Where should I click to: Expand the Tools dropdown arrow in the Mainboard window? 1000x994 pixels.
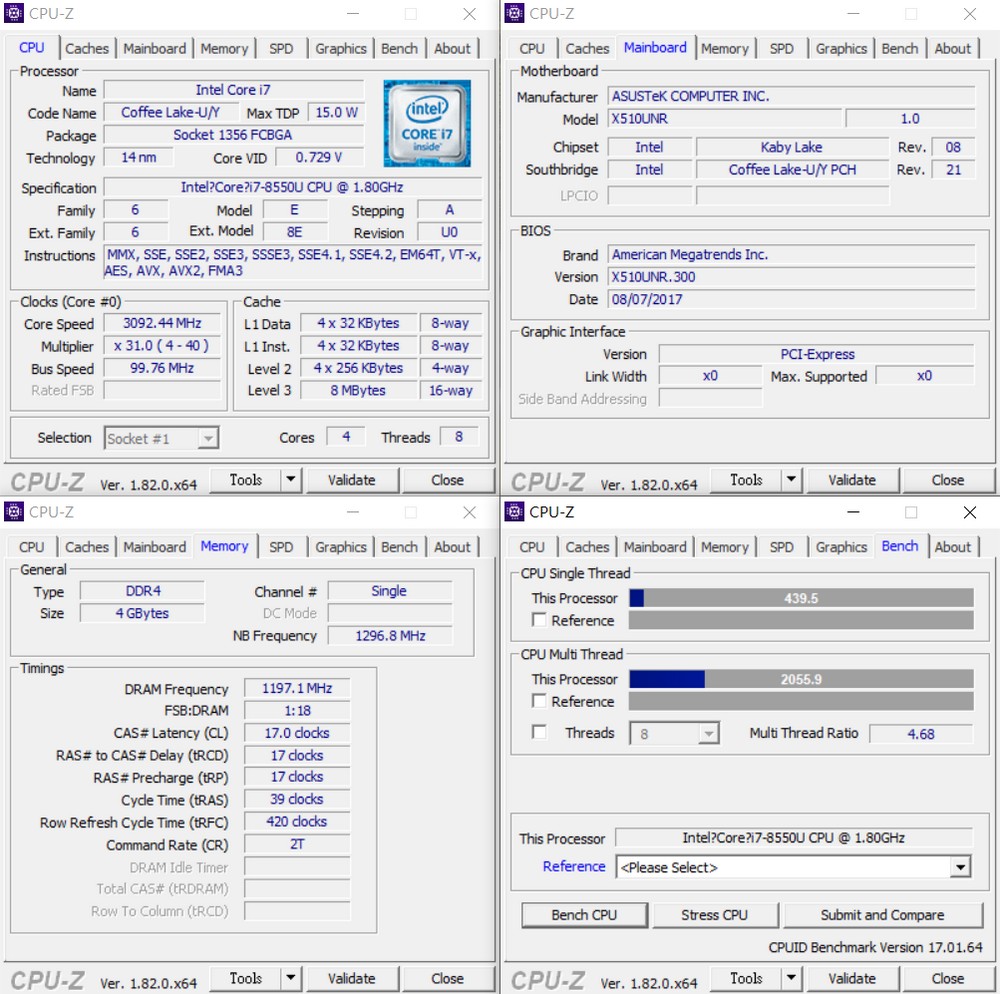click(x=791, y=480)
